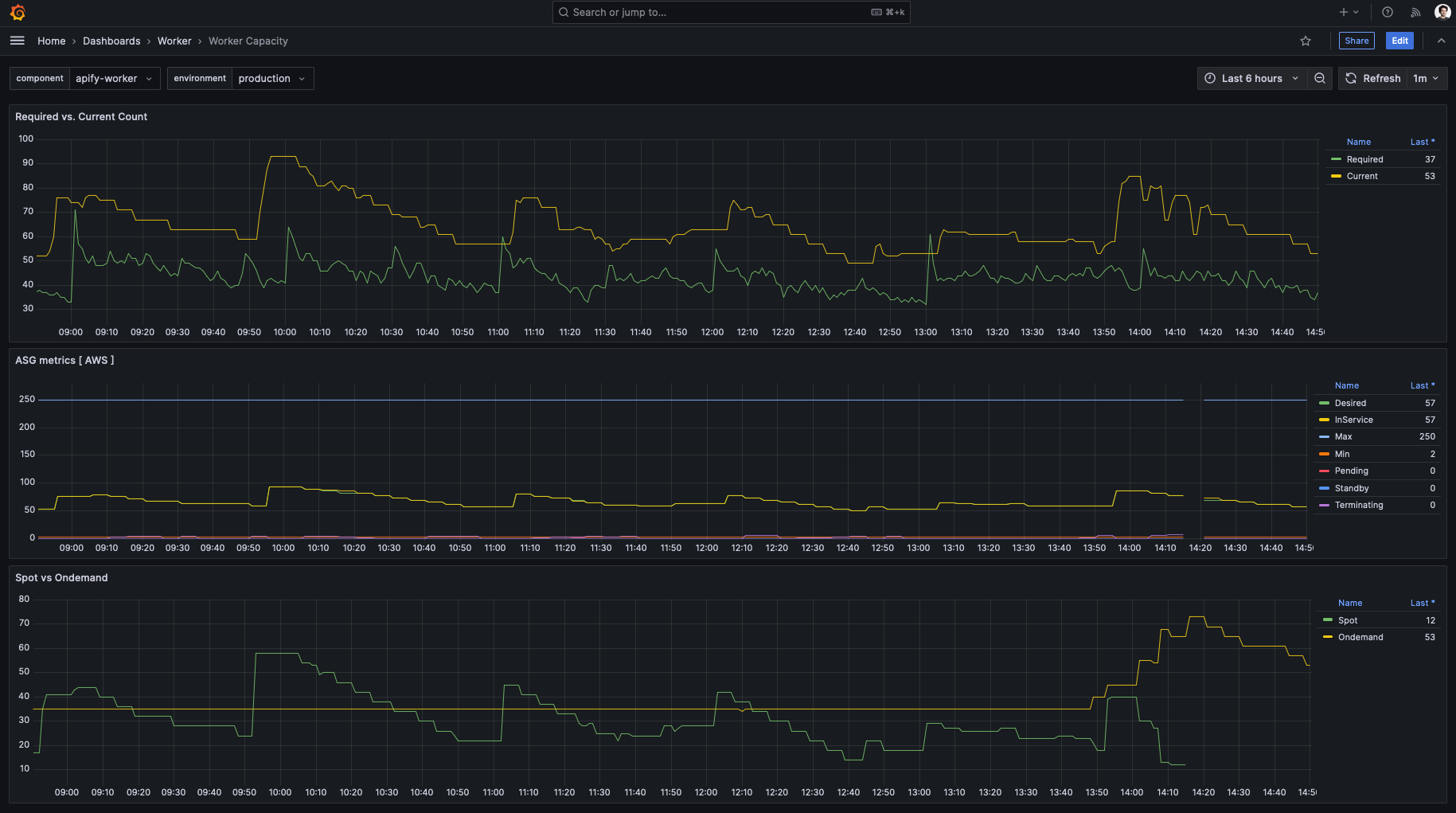The image size is (1456, 813).
Task: Open the help menu
Action: [x=1388, y=12]
